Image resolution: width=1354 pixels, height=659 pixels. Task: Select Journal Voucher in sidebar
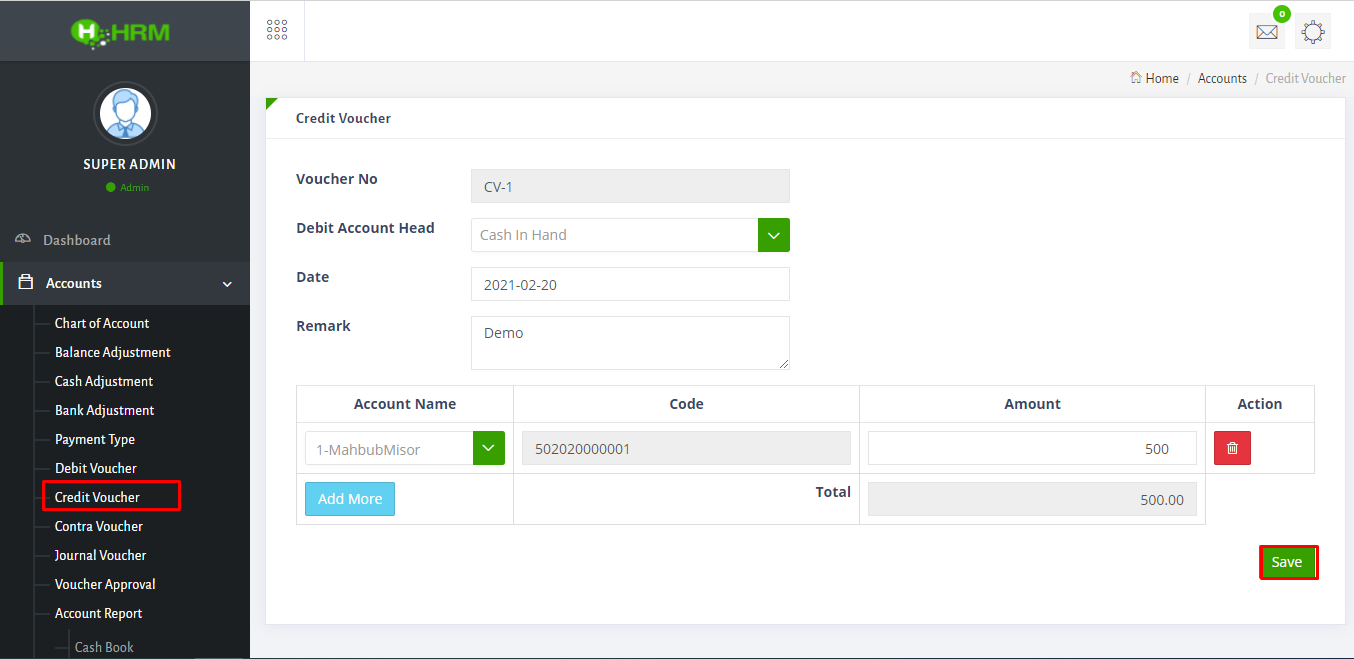point(100,555)
